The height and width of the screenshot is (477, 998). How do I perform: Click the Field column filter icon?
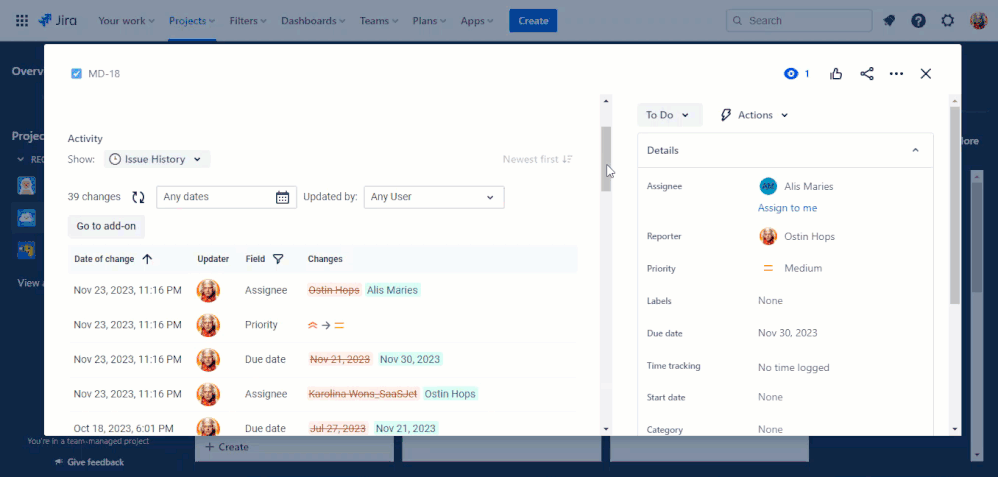[x=278, y=259]
